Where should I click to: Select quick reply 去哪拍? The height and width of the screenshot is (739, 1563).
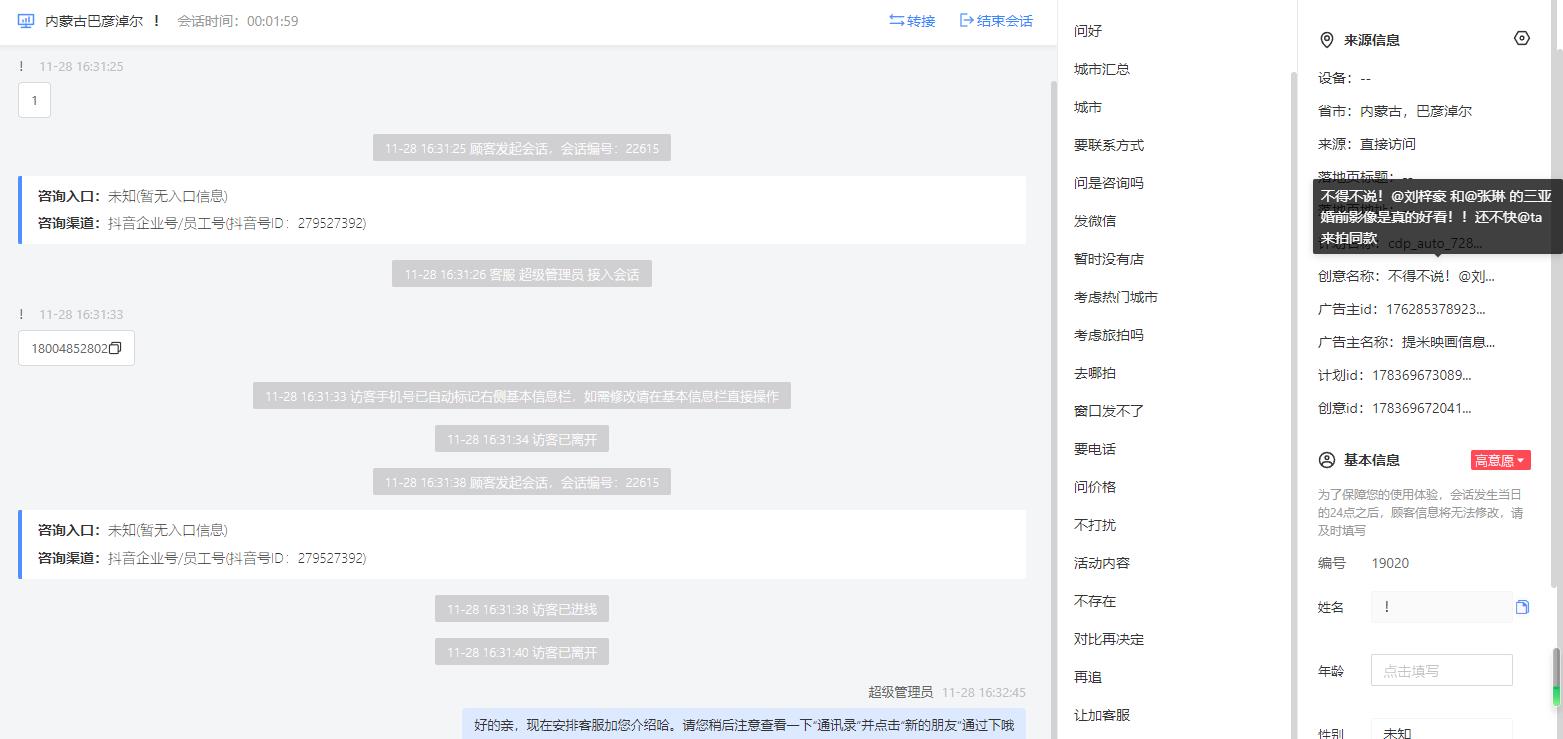click(x=1095, y=373)
